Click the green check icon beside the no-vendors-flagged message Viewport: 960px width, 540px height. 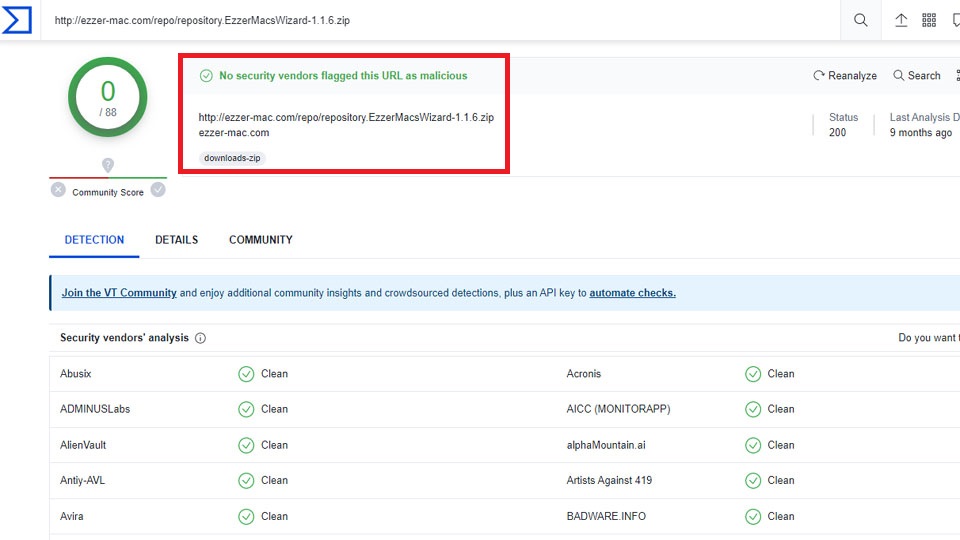pos(206,76)
